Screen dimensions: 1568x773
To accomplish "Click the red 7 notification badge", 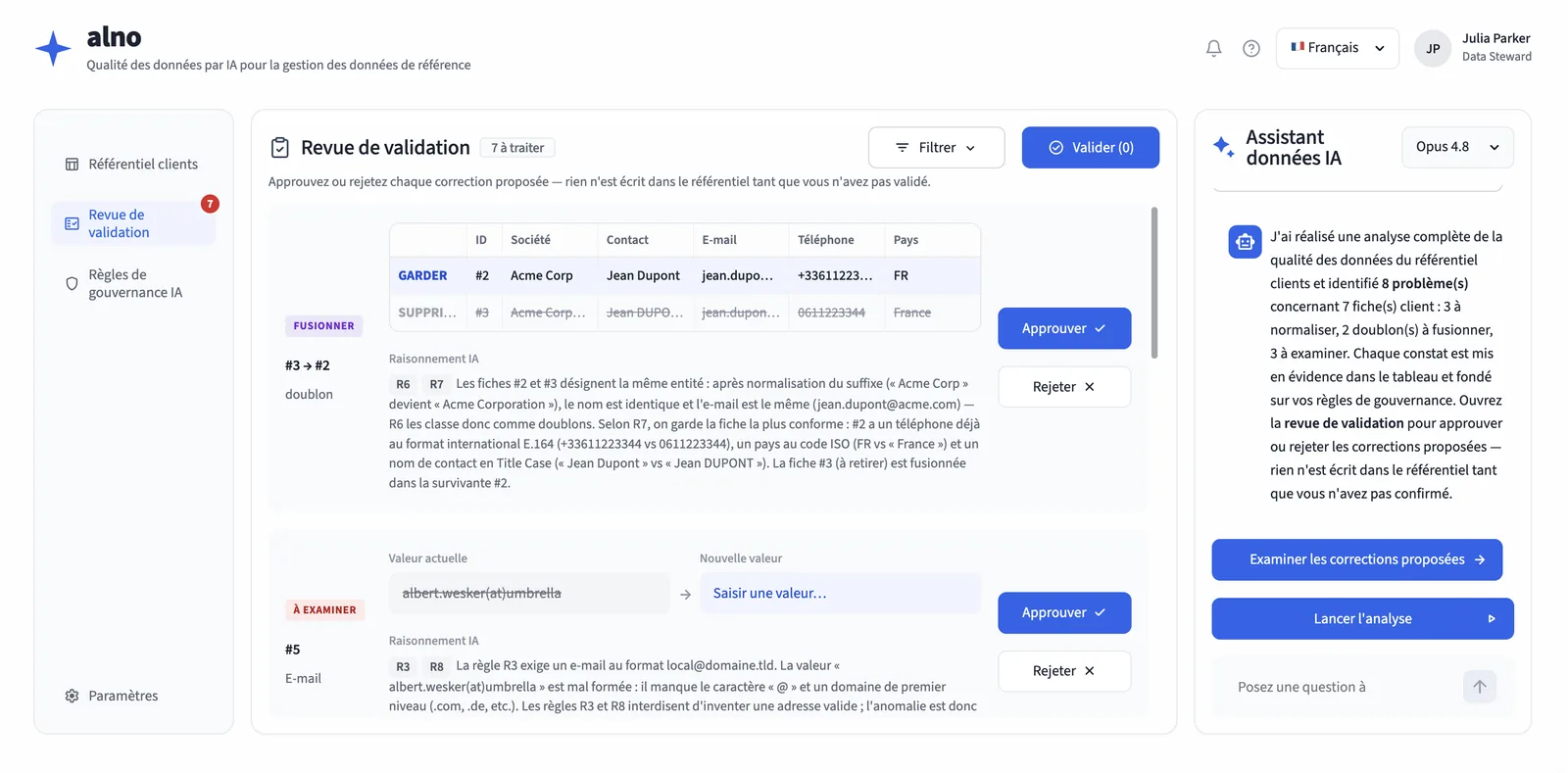I will (210, 204).
